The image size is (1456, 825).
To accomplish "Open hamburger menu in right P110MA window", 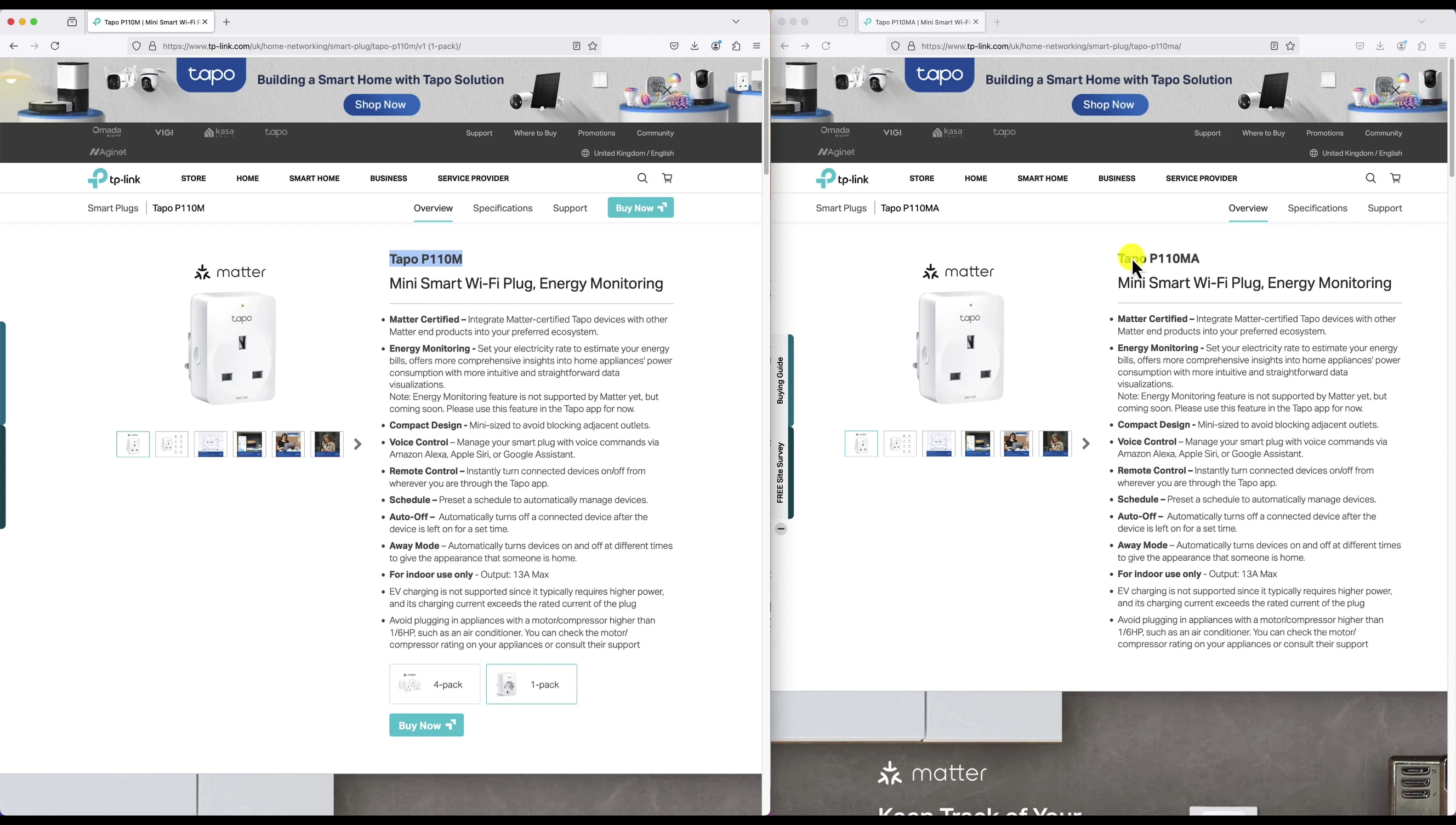I will pos(1442,46).
